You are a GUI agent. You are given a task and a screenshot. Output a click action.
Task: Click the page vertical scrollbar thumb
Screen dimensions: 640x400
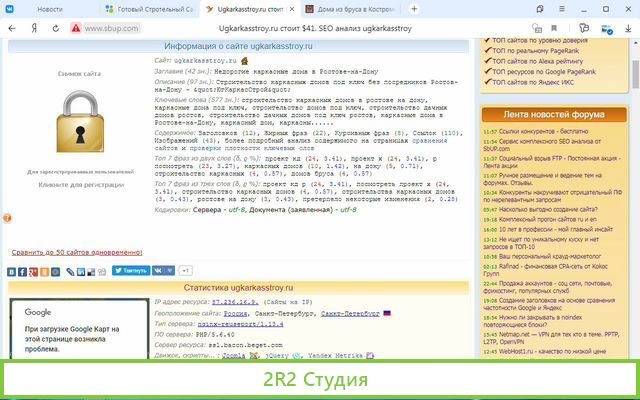point(636,74)
